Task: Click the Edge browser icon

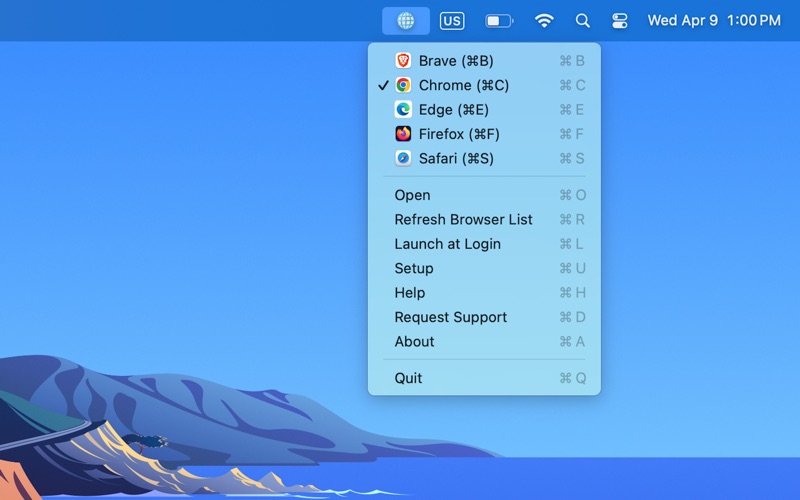Action: pos(403,110)
